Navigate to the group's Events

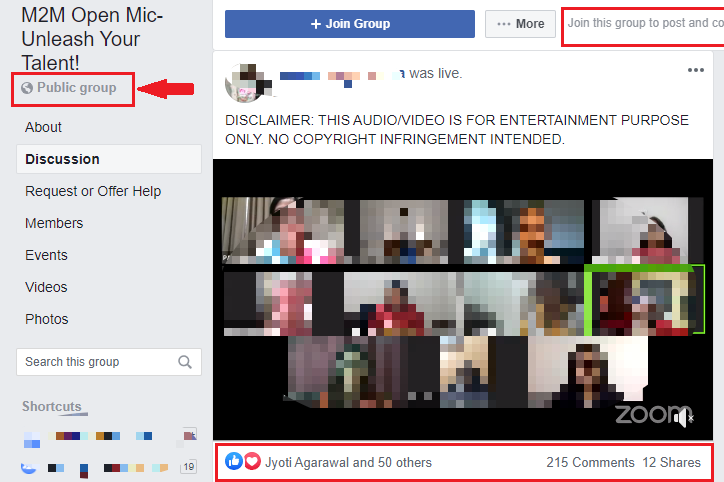click(x=47, y=255)
